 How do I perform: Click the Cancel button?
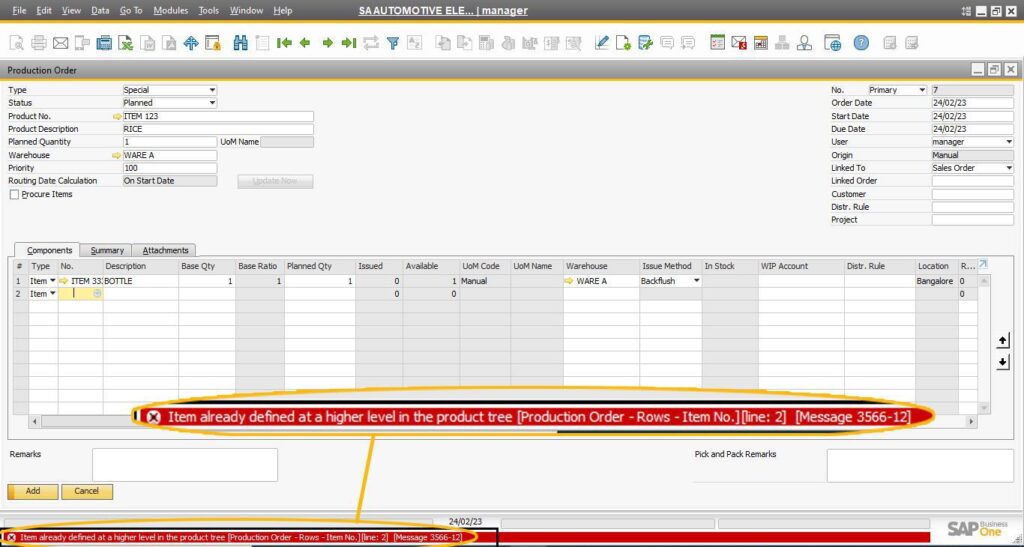tap(87, 492)
